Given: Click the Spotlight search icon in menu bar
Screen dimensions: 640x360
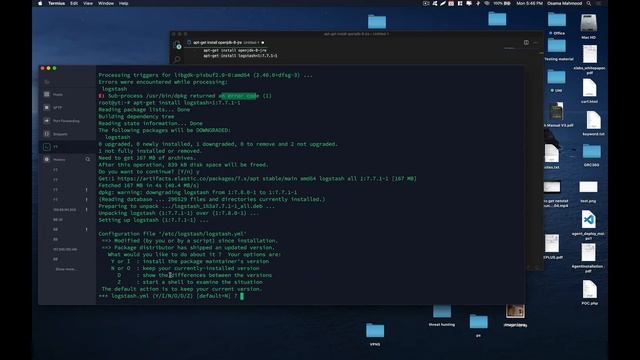Looking at the screenshot, I should 589,3.
